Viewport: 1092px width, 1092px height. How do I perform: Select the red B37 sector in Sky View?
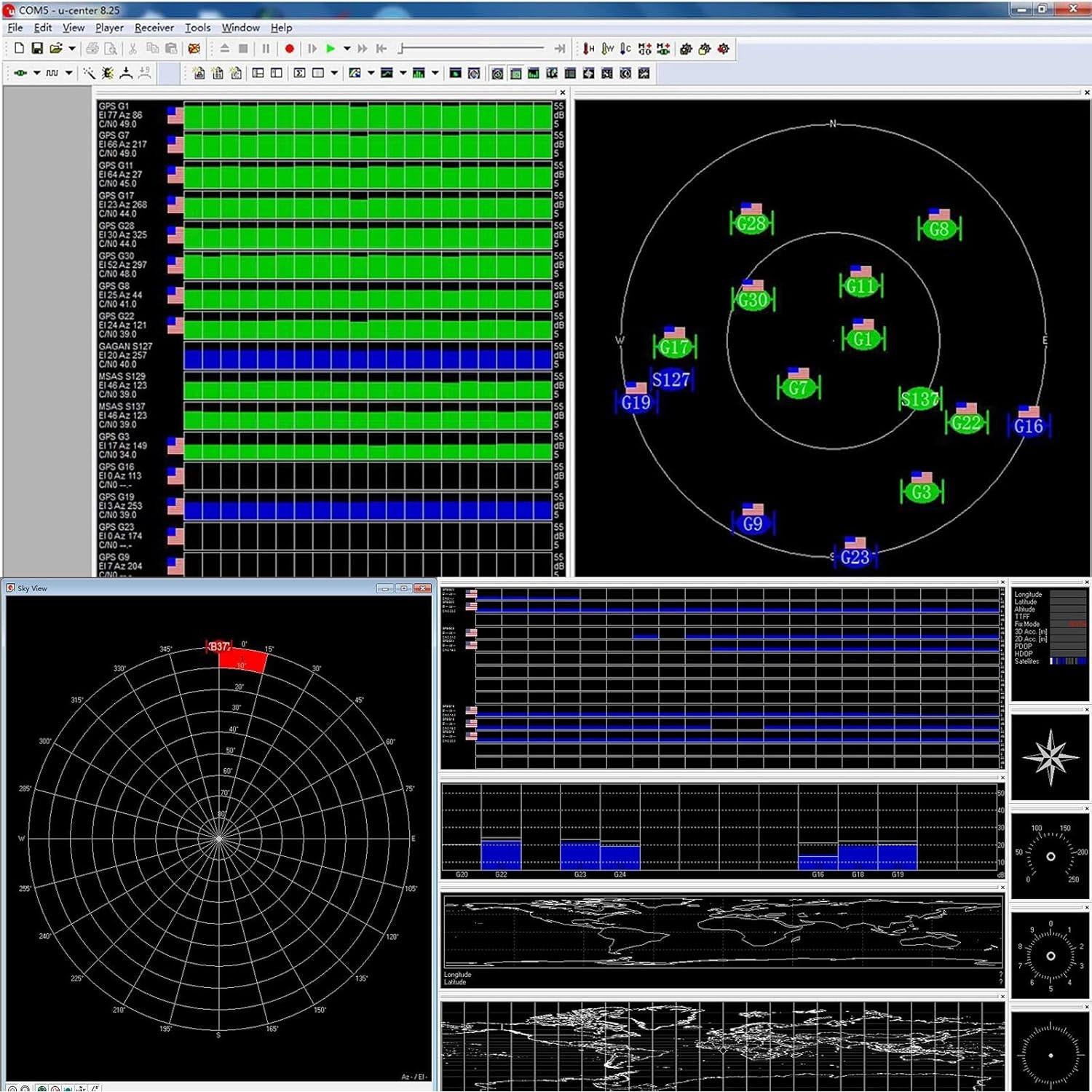click(x=242, y=660)
